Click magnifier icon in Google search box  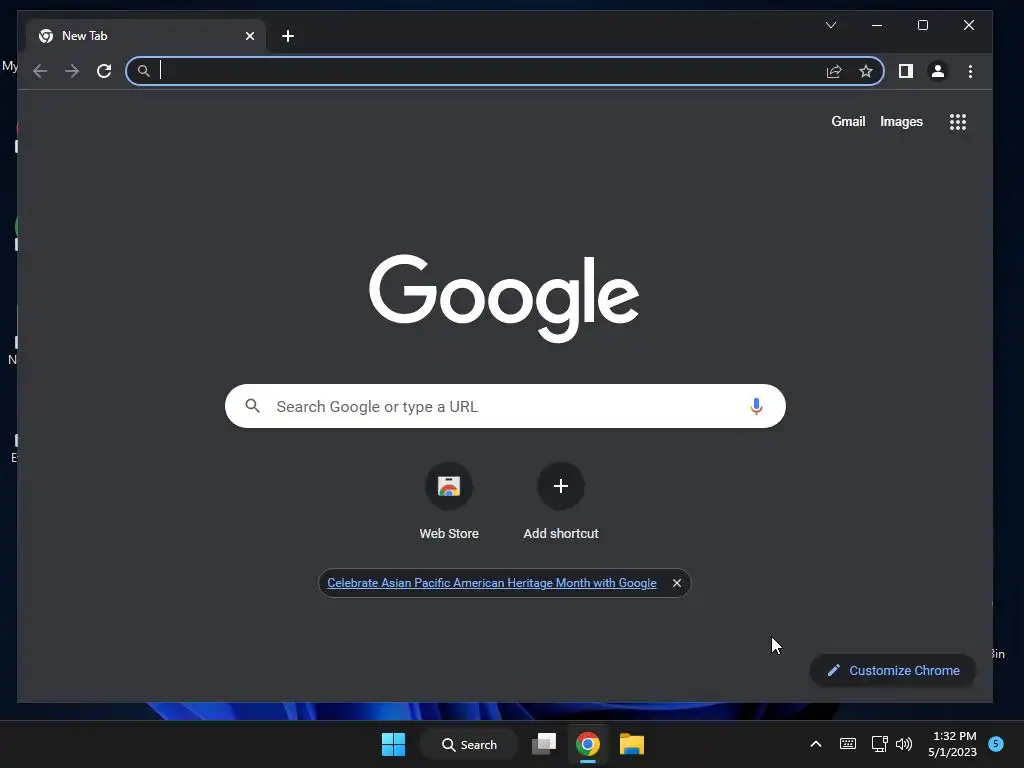(x=253, y=406)
